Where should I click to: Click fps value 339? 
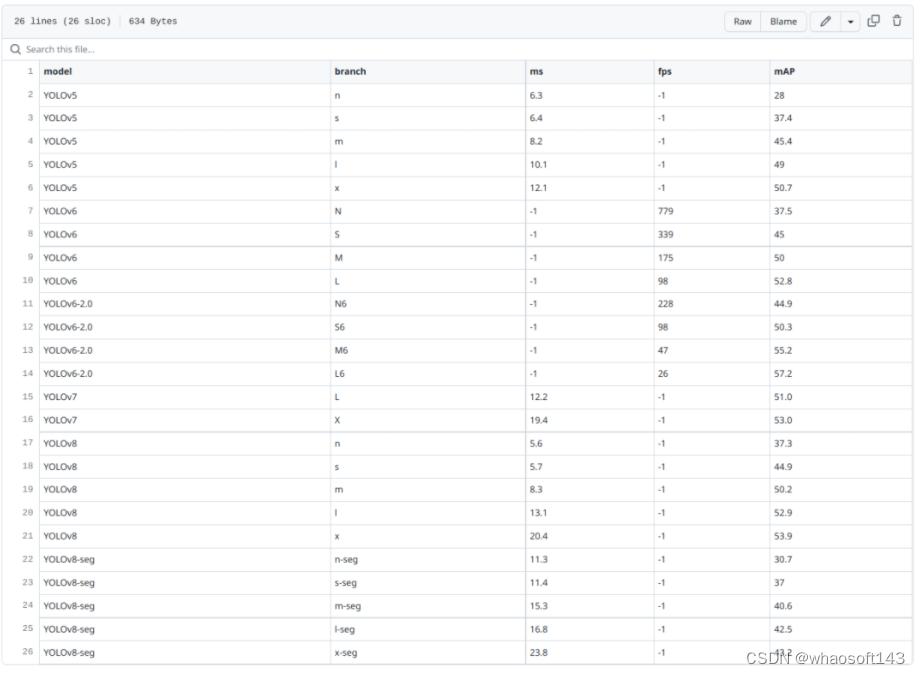coord(665,235)
